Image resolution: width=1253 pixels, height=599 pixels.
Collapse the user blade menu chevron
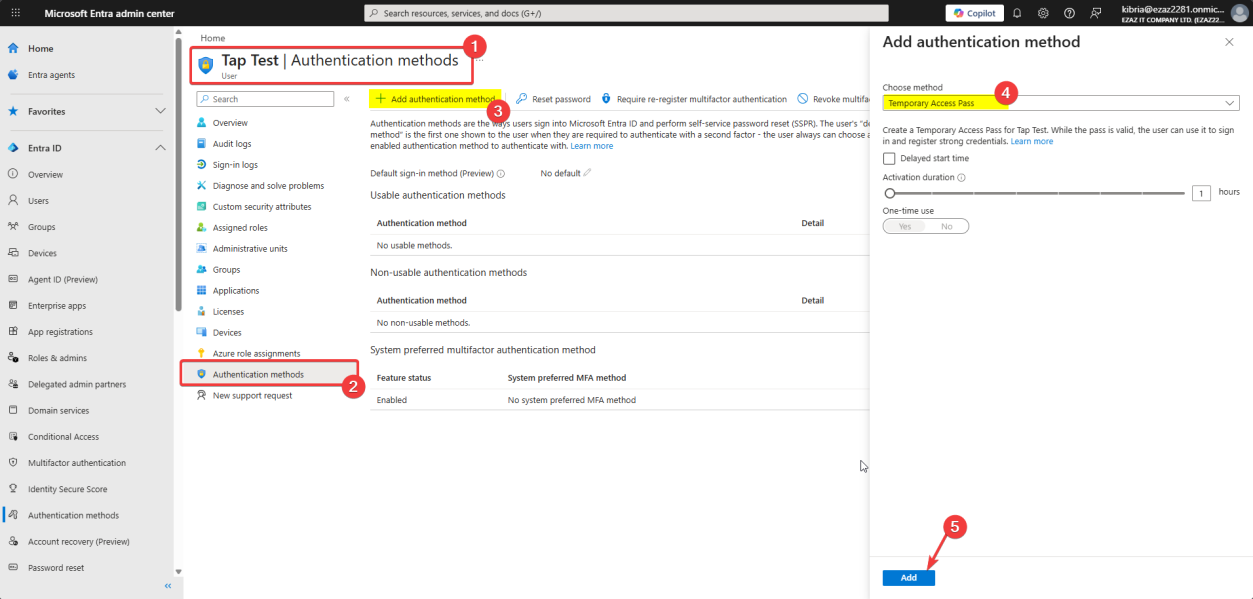347,99
